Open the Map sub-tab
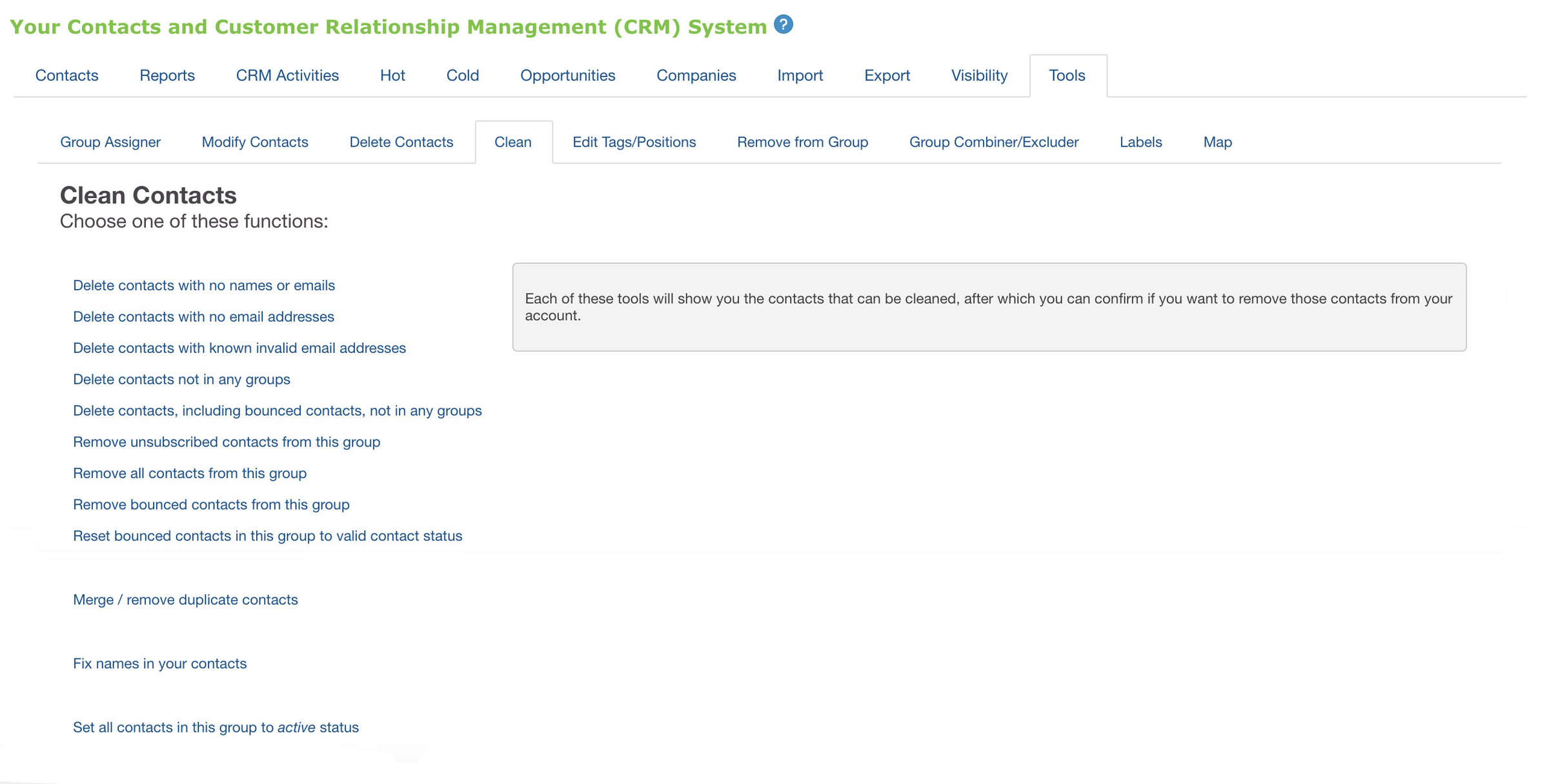The image size is (1549, 784). (x=1218, y=142)
